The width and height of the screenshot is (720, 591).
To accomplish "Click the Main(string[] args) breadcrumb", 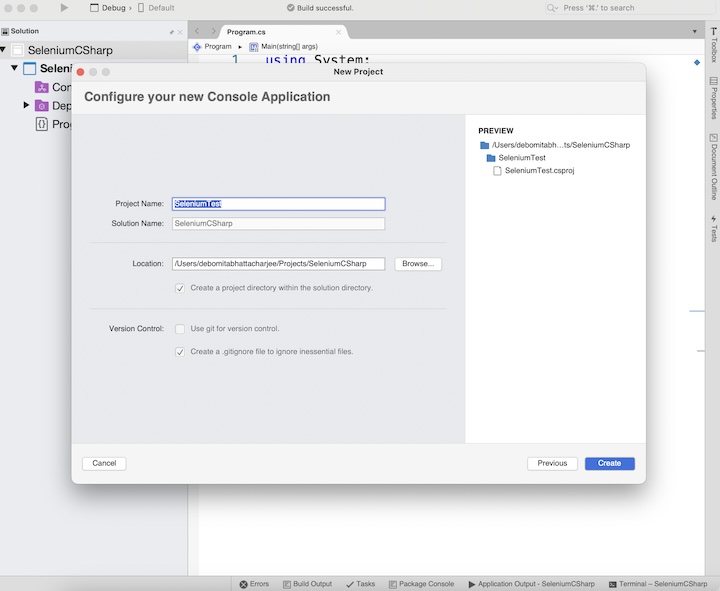I will click(x=284, y=46).
